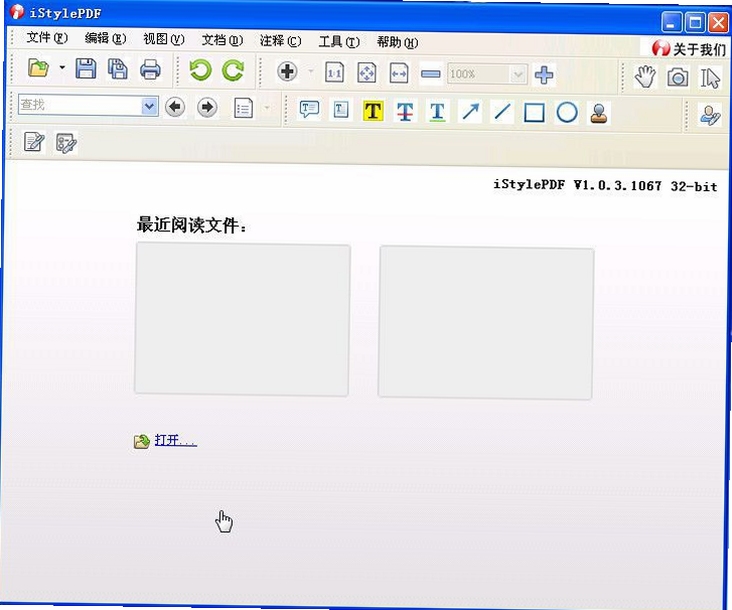Click the 关于我们 button
The height and width of the screenshot is (610, 732).
[689, 48]
